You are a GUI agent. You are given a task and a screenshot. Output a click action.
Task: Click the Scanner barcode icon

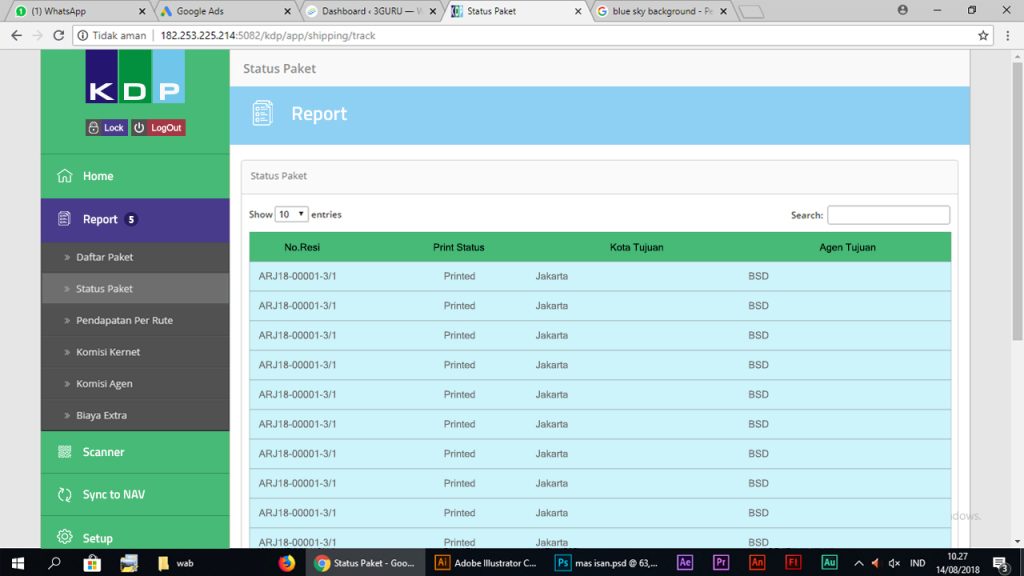(64, 452)
